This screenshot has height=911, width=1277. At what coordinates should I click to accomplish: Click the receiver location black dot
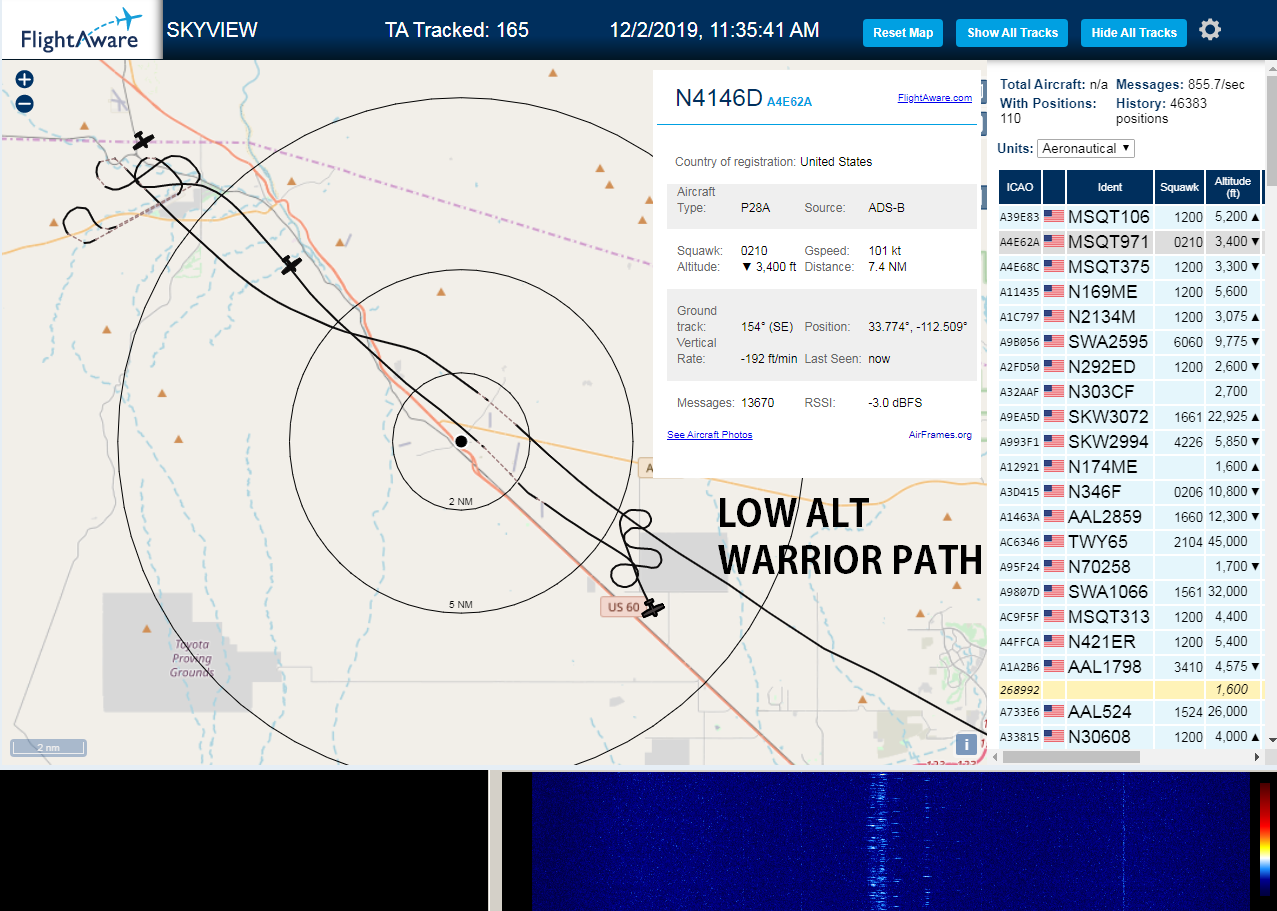pos(461,441)
